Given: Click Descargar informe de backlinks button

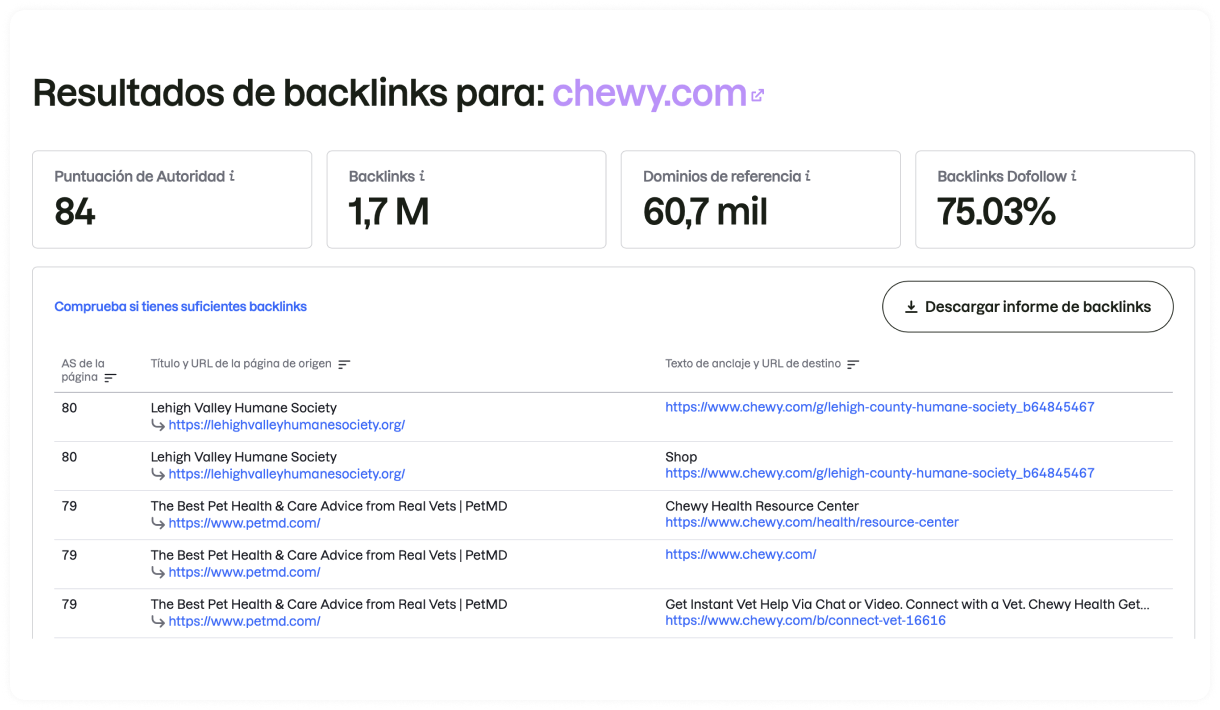Looking at the screenshot, I should [1028, 307].
